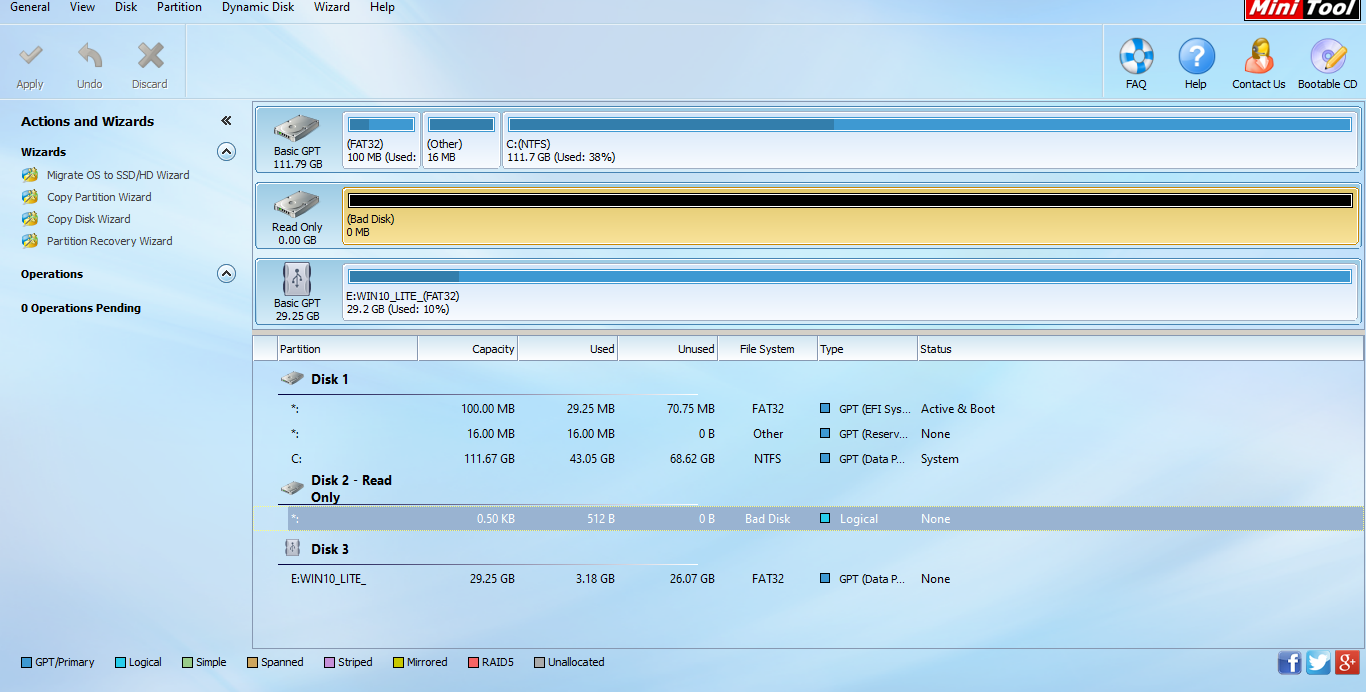Launch the Bootable CD builder

click(1327, 57)
